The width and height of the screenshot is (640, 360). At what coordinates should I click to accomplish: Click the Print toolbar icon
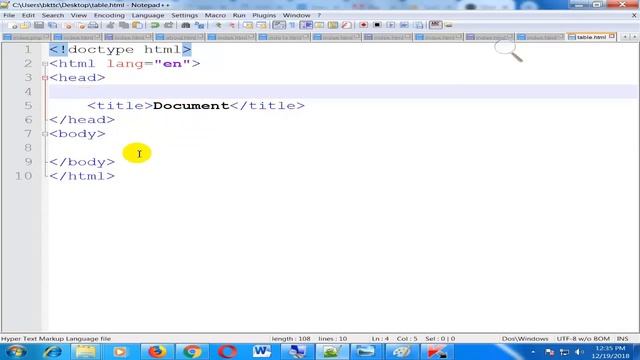point(93,25)
